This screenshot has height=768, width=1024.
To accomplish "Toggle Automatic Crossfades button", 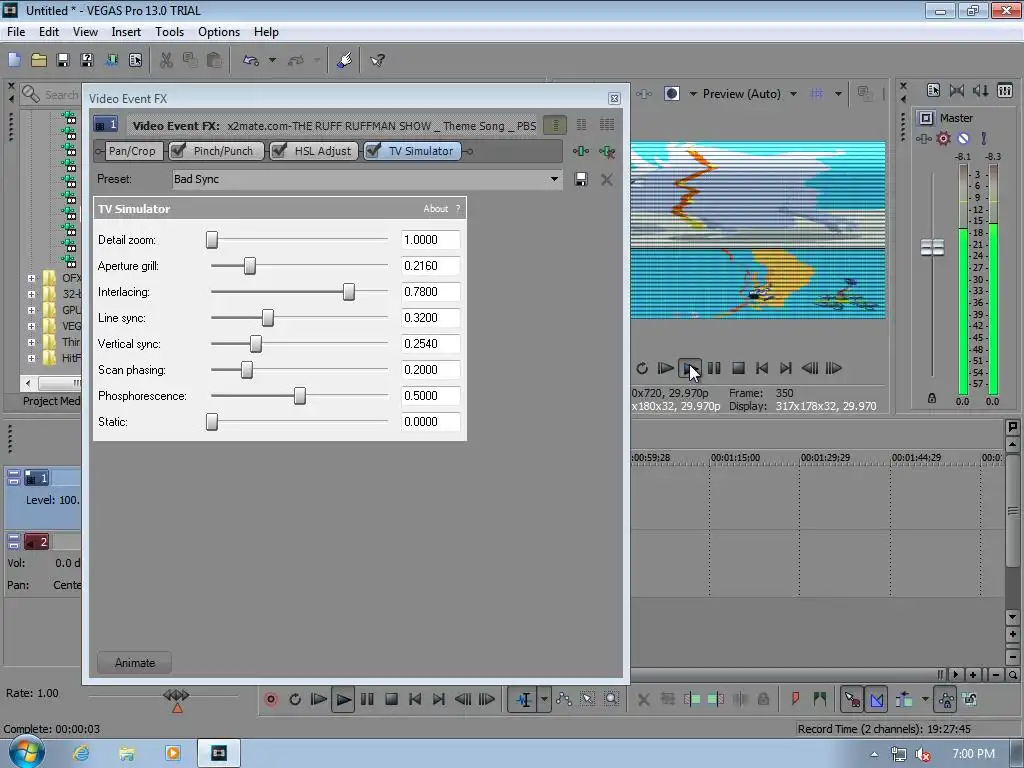I will click(x=876, y=699).
